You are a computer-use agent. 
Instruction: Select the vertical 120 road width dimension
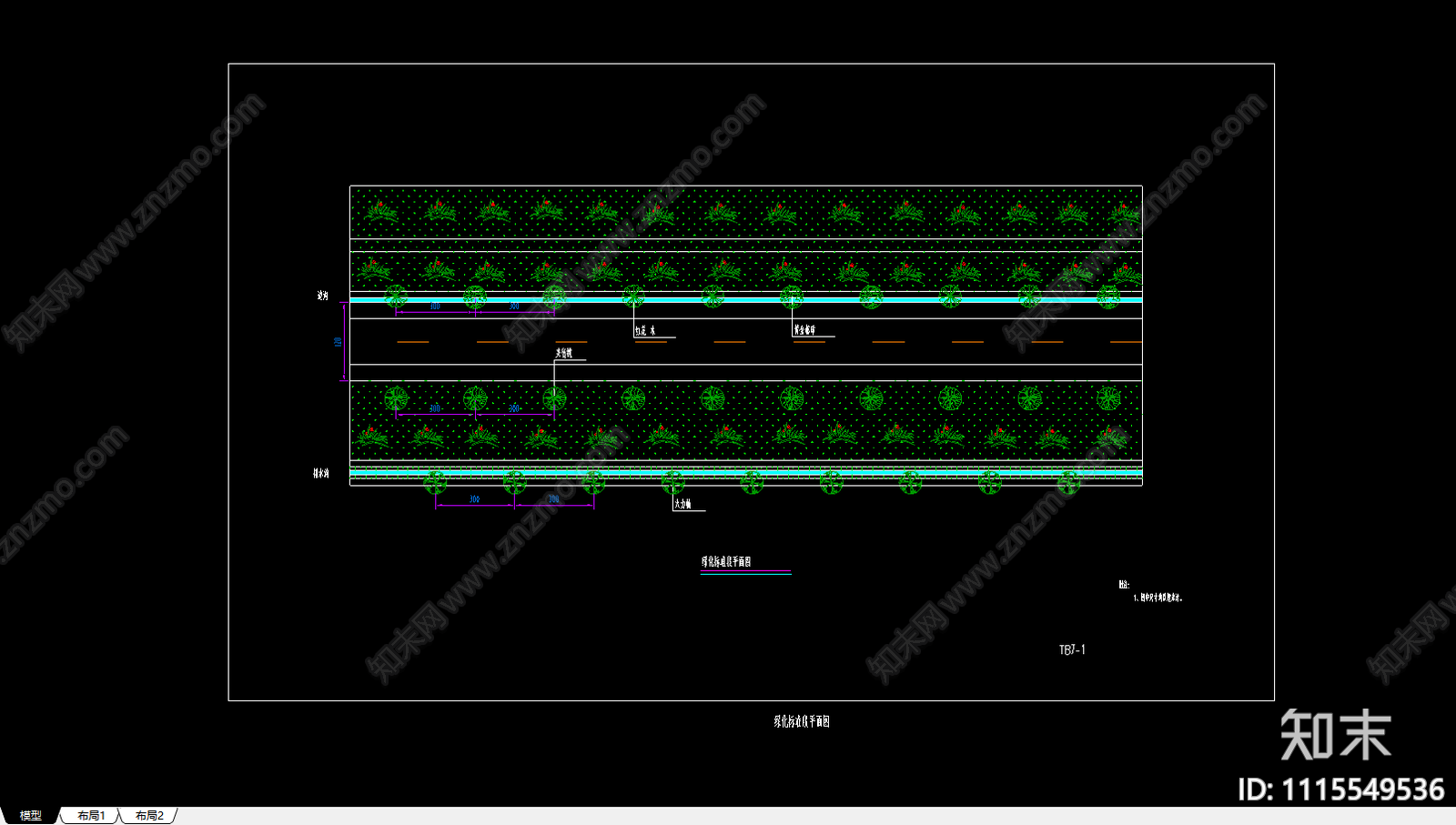(339, 343)
